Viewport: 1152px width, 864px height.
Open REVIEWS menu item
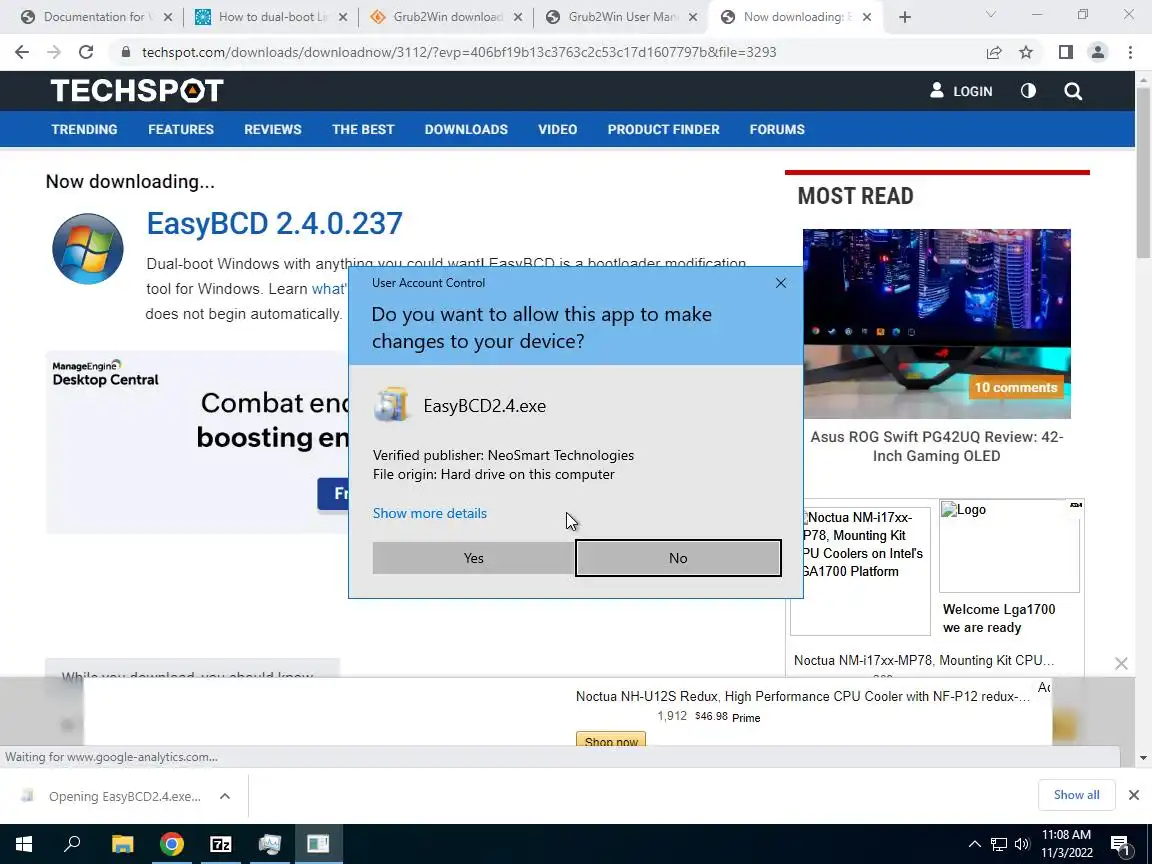[273, 129]
